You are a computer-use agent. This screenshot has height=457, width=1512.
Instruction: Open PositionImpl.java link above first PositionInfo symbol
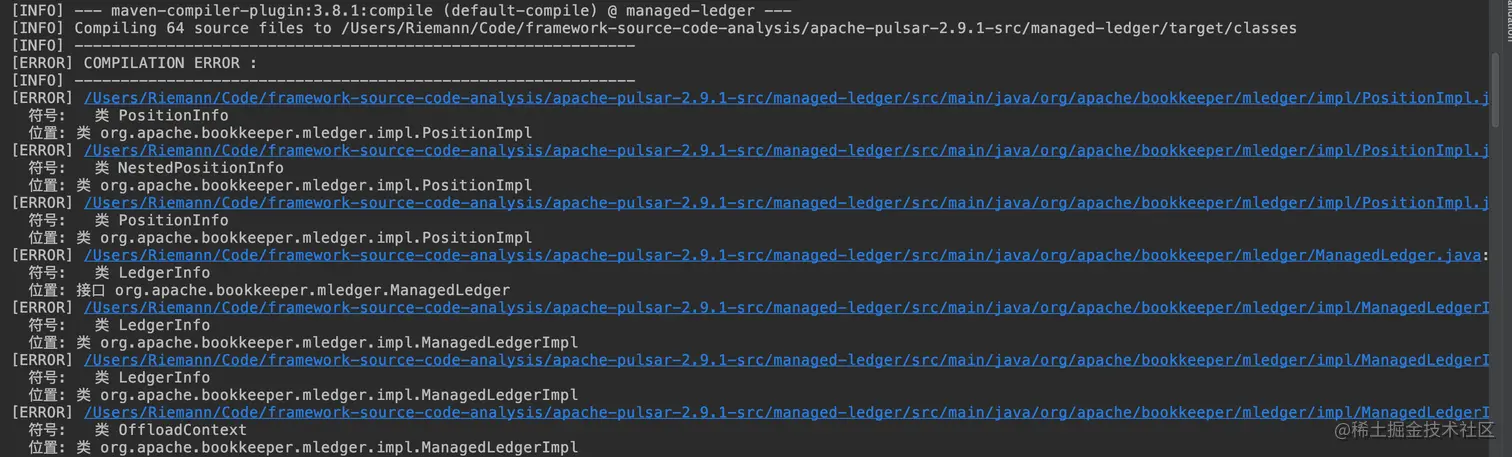[787, 98]
